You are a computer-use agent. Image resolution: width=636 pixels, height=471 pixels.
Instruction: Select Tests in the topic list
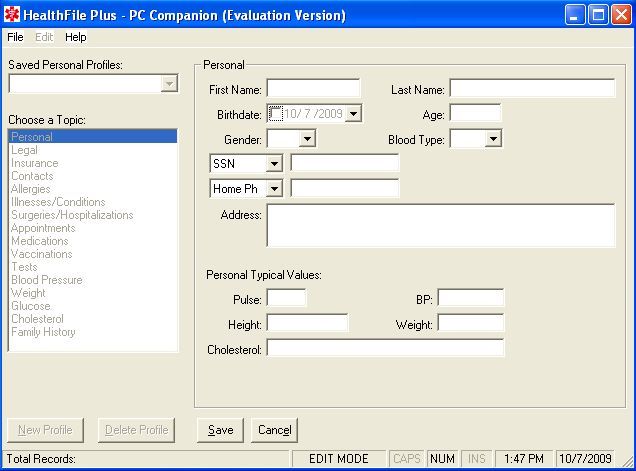tap(92, 267)
